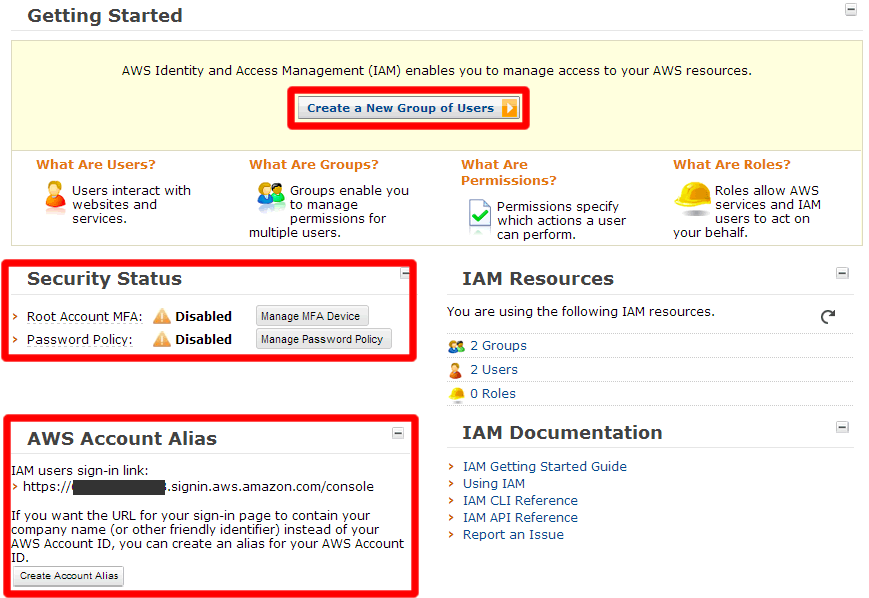
Task: Click the orange arrow on Create a New Group button
Action: (509, 108)
